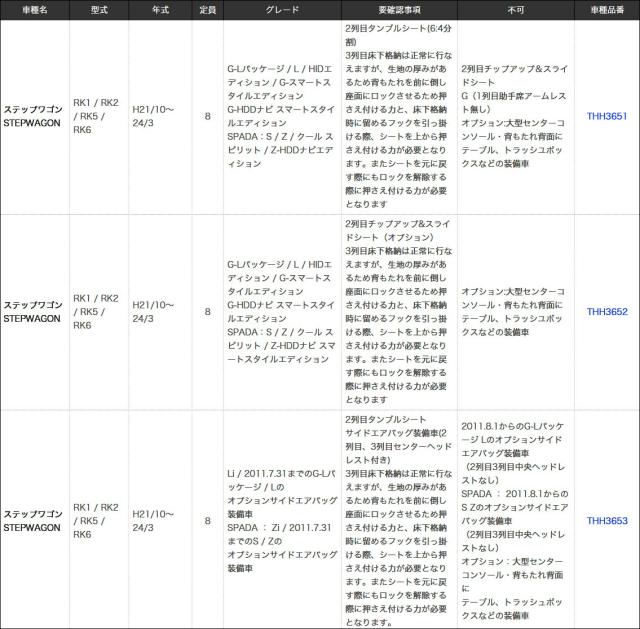640x629 pixels.
Task: Select grade cell ending スマートスタイルエディション in THH3652 row
Action: (281, 312)
